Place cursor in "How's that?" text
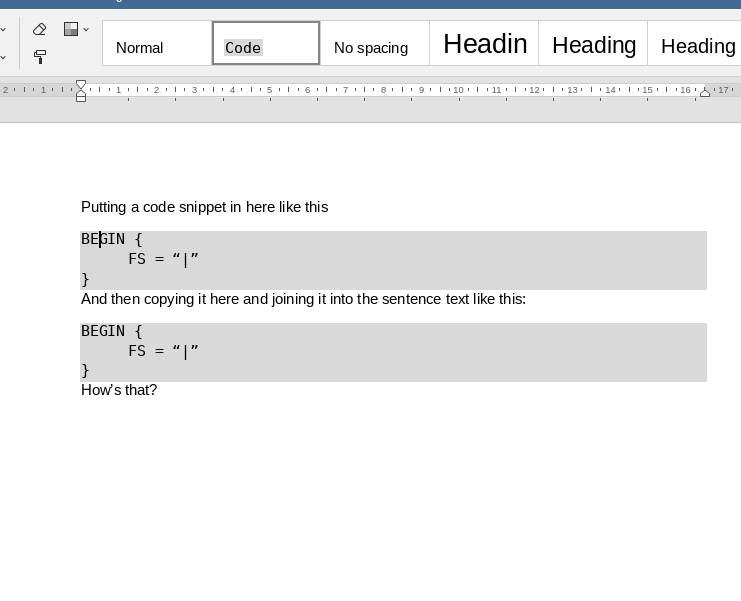This screenshot has width=741, height=601. [x=119, y=390]
